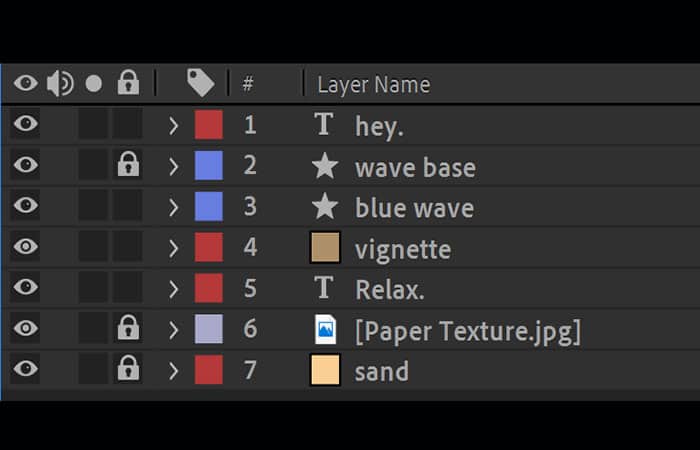Image resolution: width=700 pixels, height=450 pixels.
Task: Expand the hey. layer properties
Action: pos(174,126)
